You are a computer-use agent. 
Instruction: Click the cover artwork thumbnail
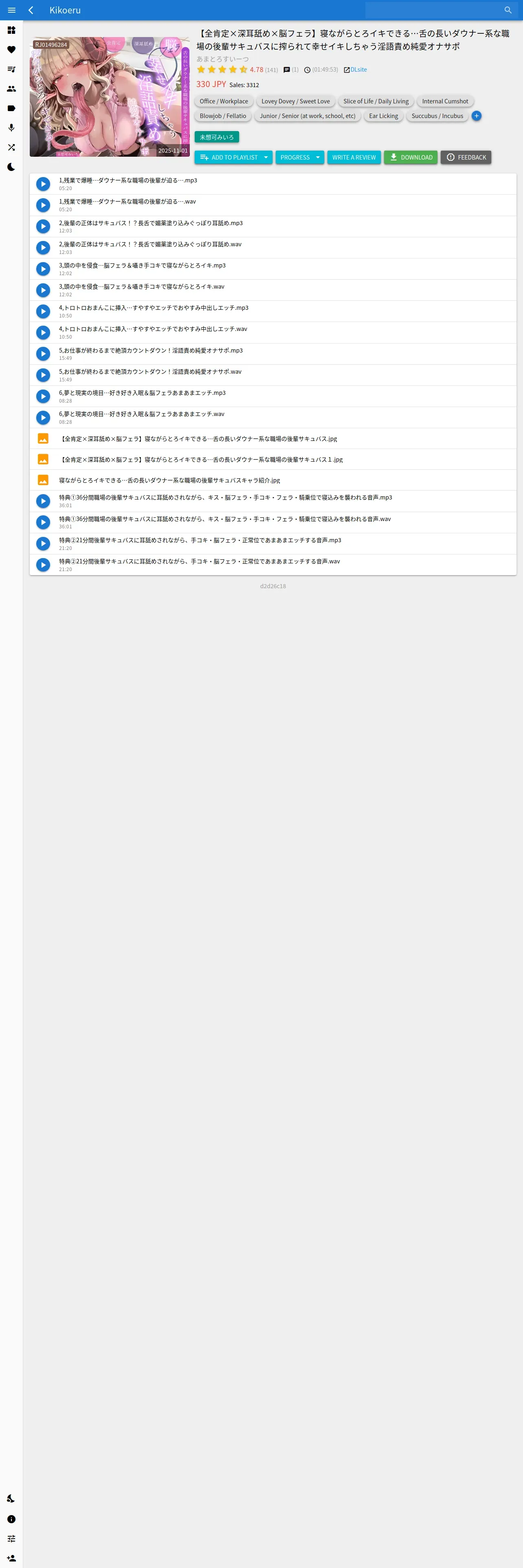coord(110,97)
